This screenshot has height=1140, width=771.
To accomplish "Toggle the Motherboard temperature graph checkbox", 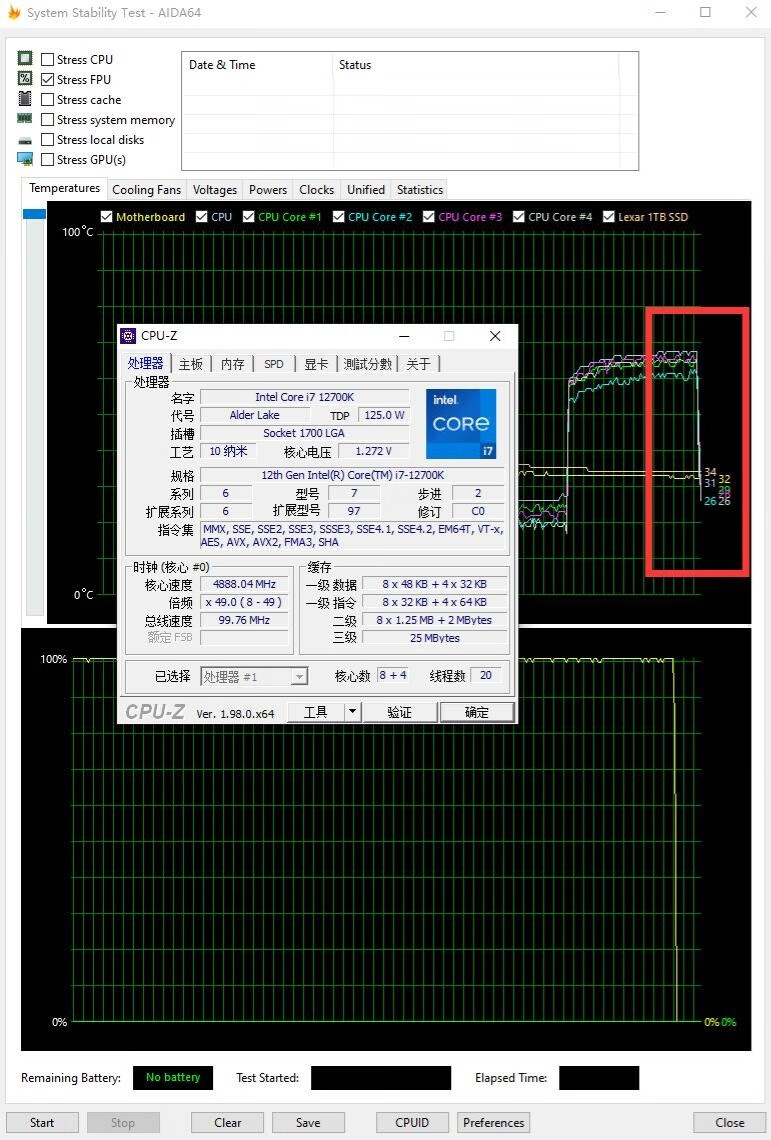I will (106, 217).
